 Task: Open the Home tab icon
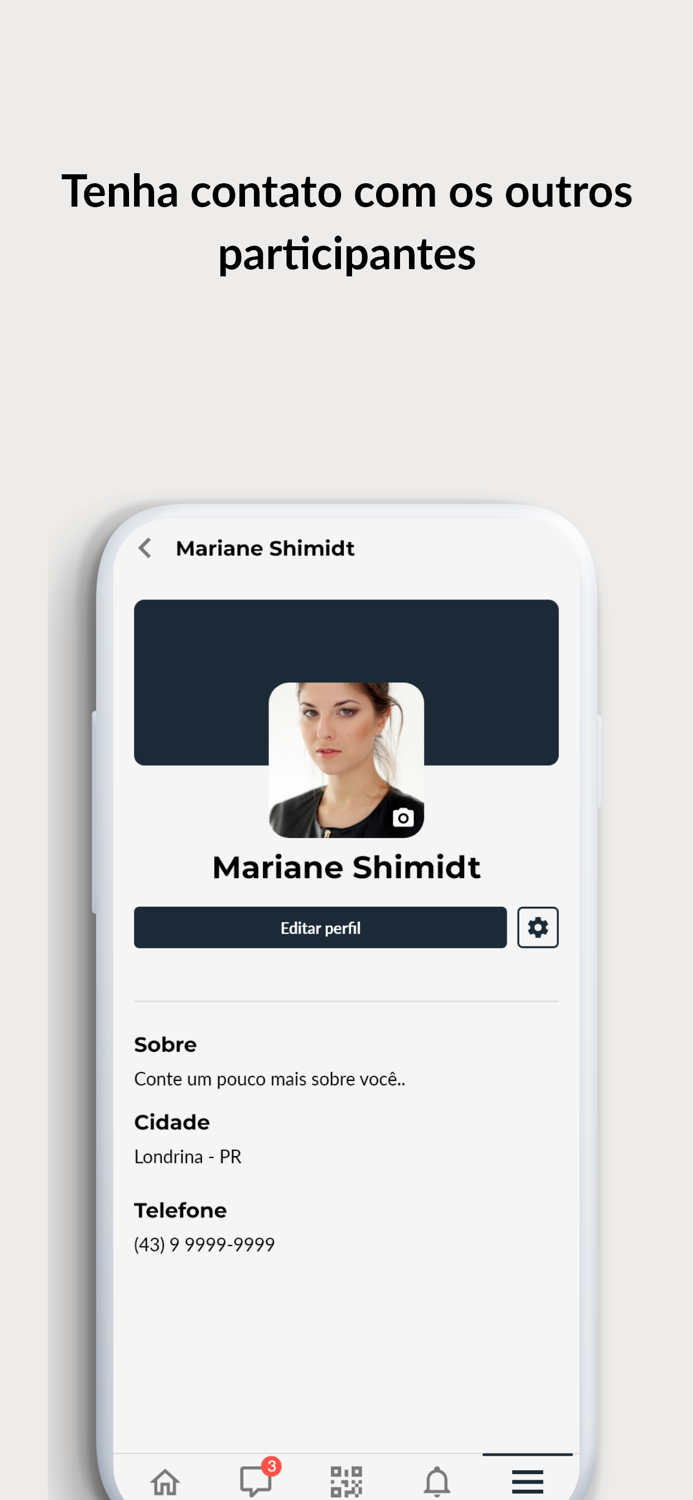click(x=165, y=1481)
